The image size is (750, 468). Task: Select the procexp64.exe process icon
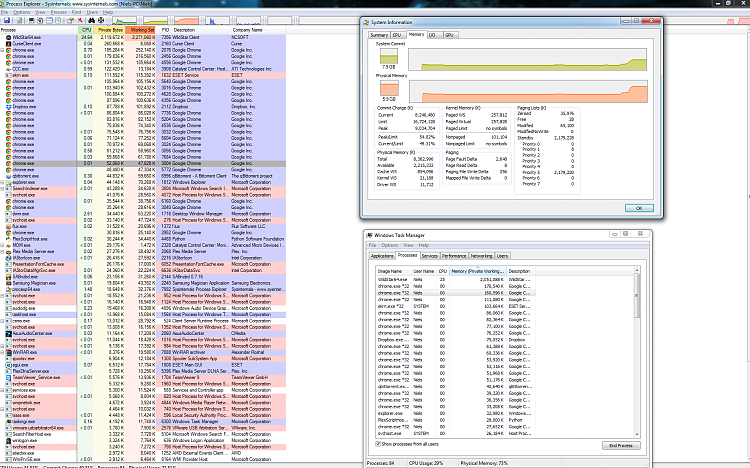click(8, 289)
